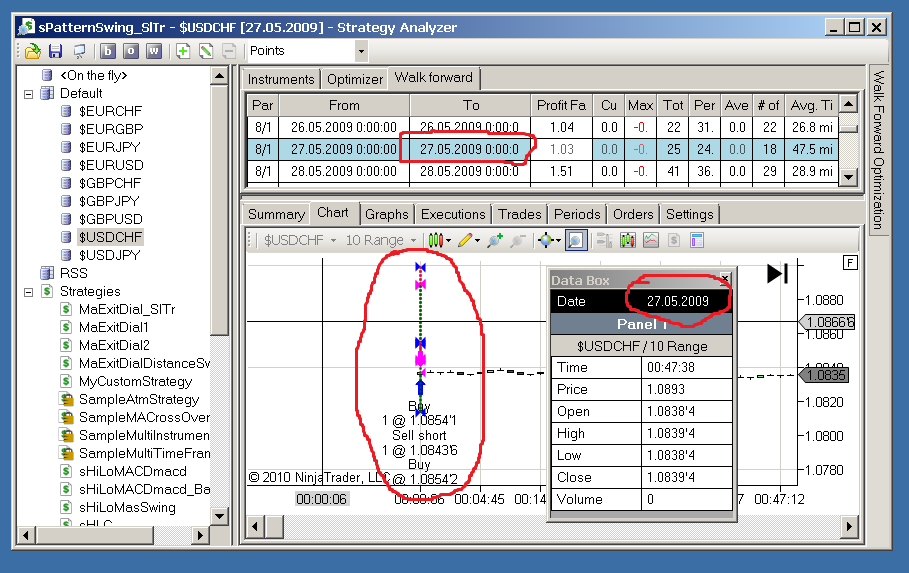
Task: Select $USDJPY in the instrument tree
Action: [110, 255]
